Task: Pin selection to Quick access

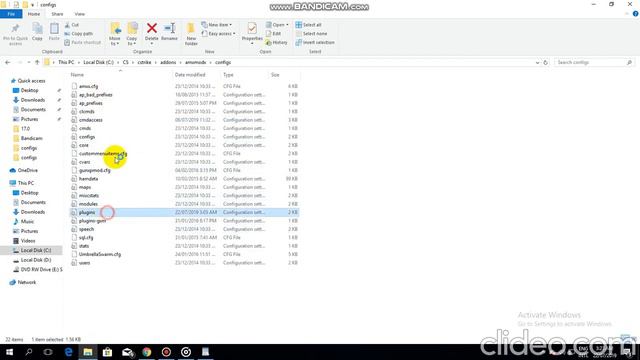Action: point(16,34)
